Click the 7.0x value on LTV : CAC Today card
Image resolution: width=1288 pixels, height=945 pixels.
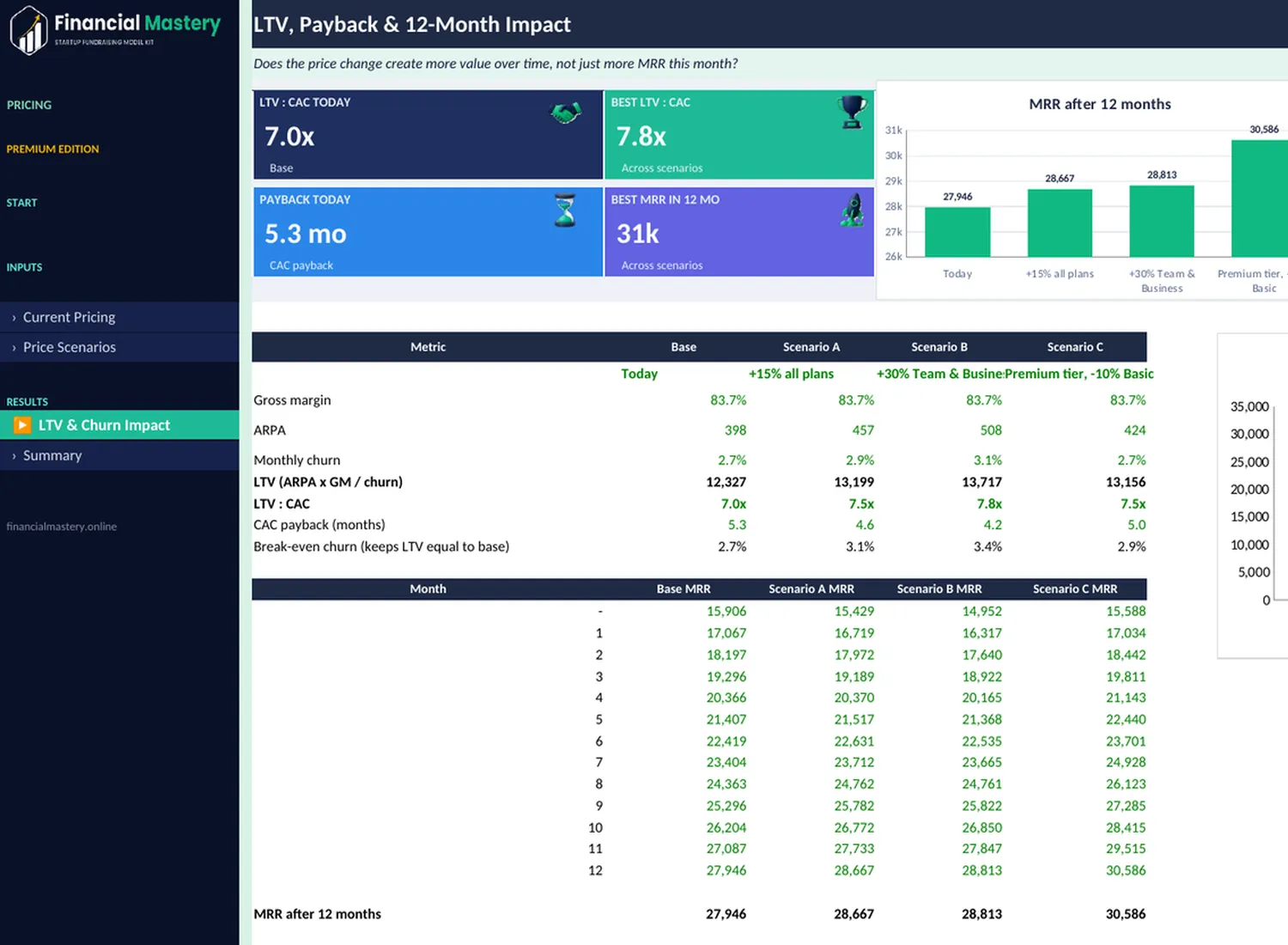(x=289, y=137)
